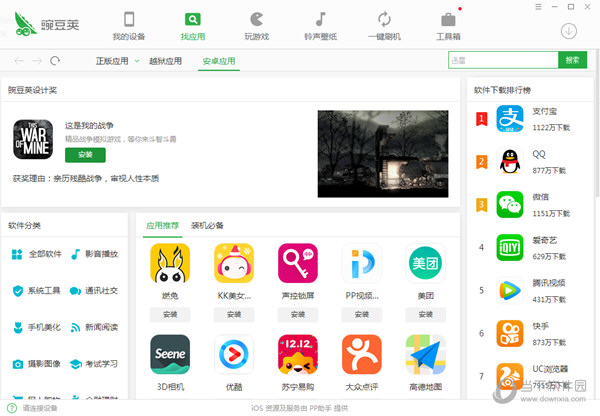Open the 燃兔 rabbit app icon

(x=170, y=263)
